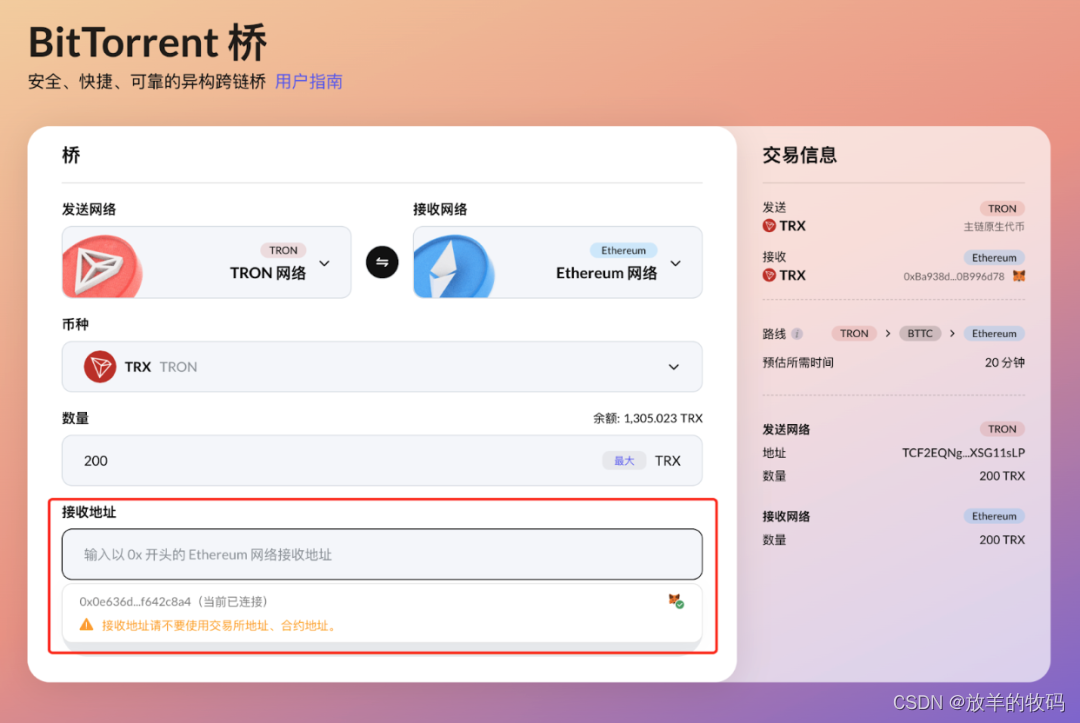This screenshot has width=1080, height=723.
Task: Click the 交易信息 heading
Action: (800, 155)
